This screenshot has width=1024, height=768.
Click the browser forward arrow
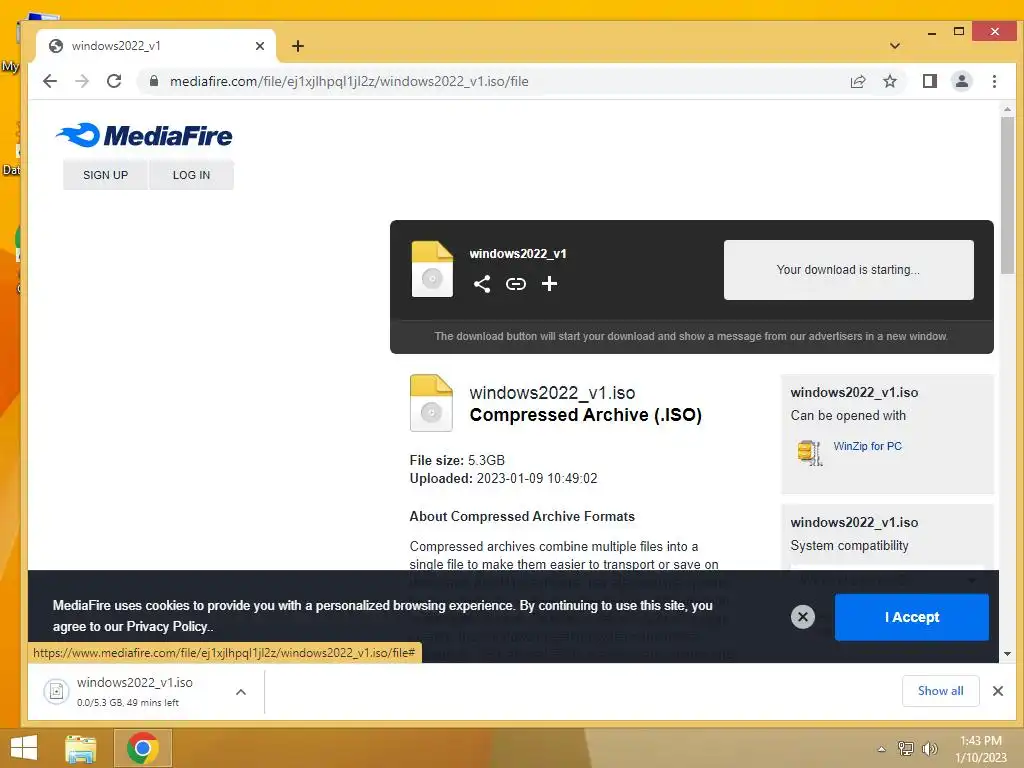point(82,81)
